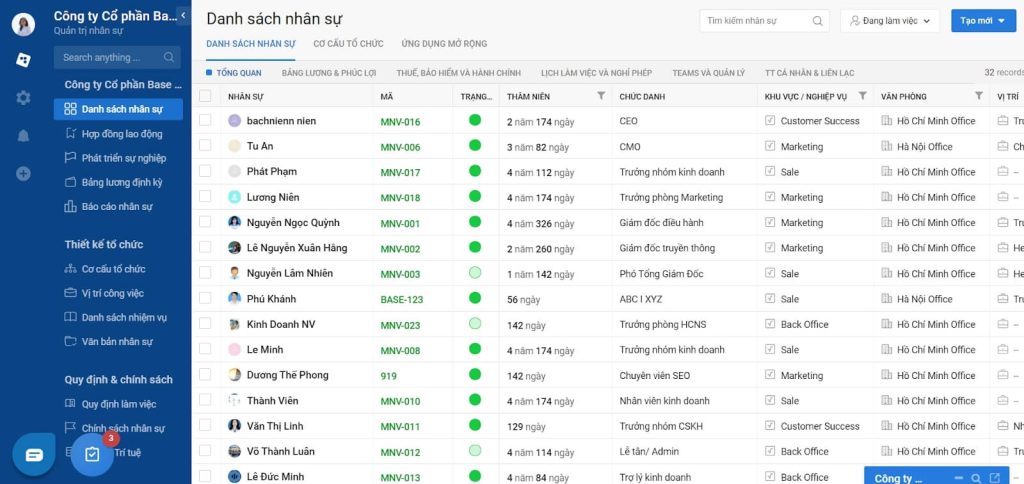The height and width of the screenshot is (484, 1024).
Task: Search inside the Công ty chat widget
Action: click(976, 478)
